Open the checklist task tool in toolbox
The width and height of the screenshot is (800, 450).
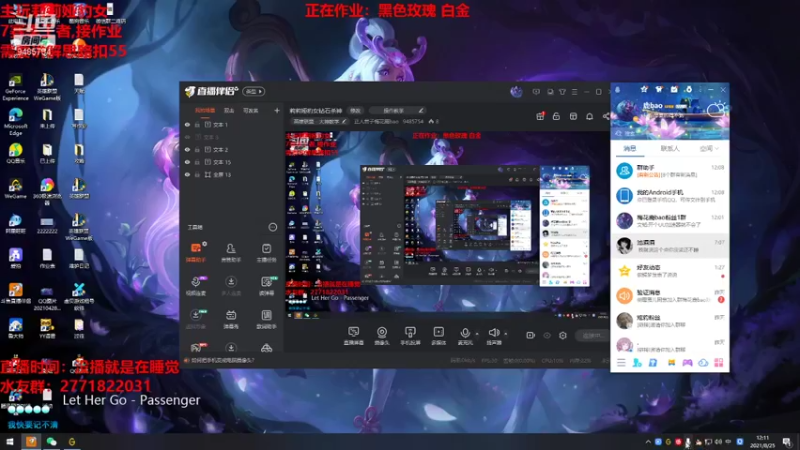tap(266, 252)
